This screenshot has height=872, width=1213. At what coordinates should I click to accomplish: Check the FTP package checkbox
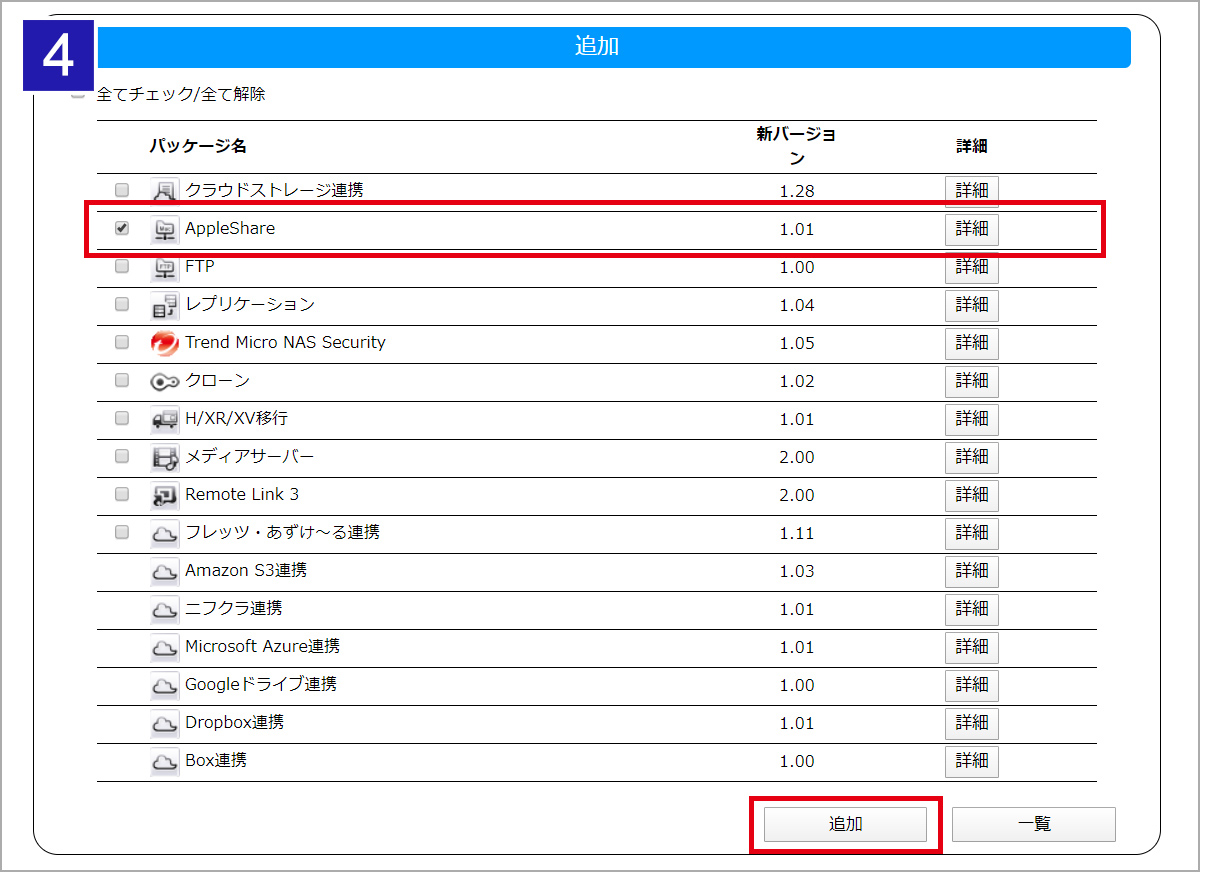click(x=122, y=266)
